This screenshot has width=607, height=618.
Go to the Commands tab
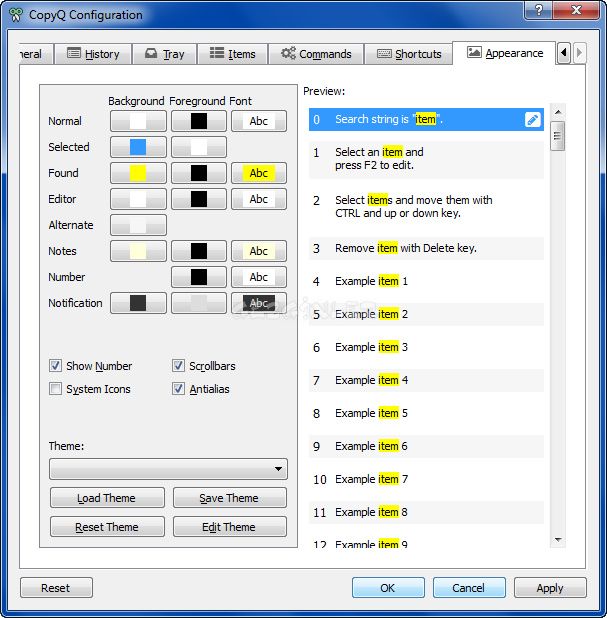[x=316, y=54]
